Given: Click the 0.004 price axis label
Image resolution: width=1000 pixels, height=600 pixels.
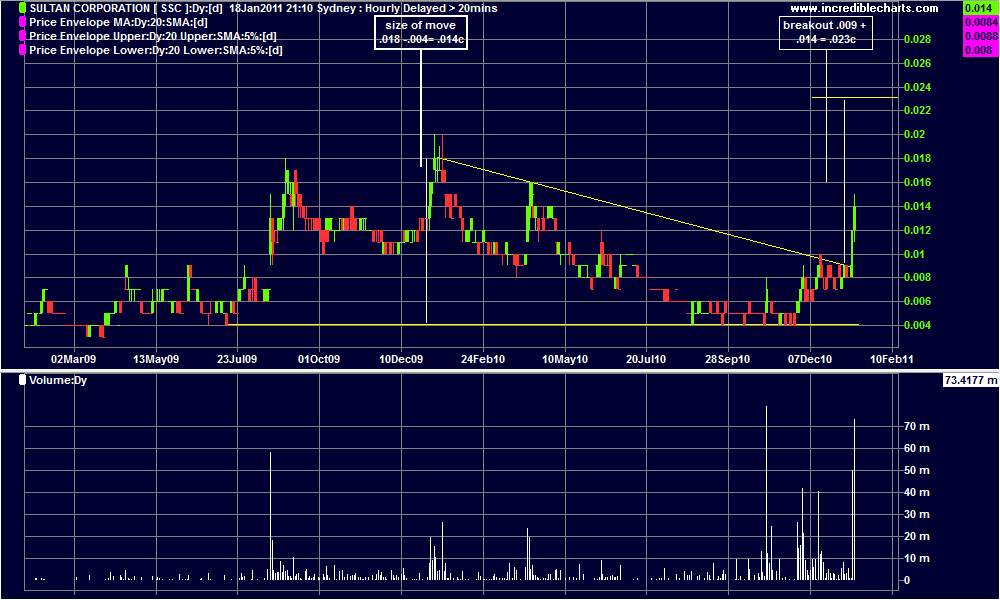Looking at the screenshot, I should [917, 325].
